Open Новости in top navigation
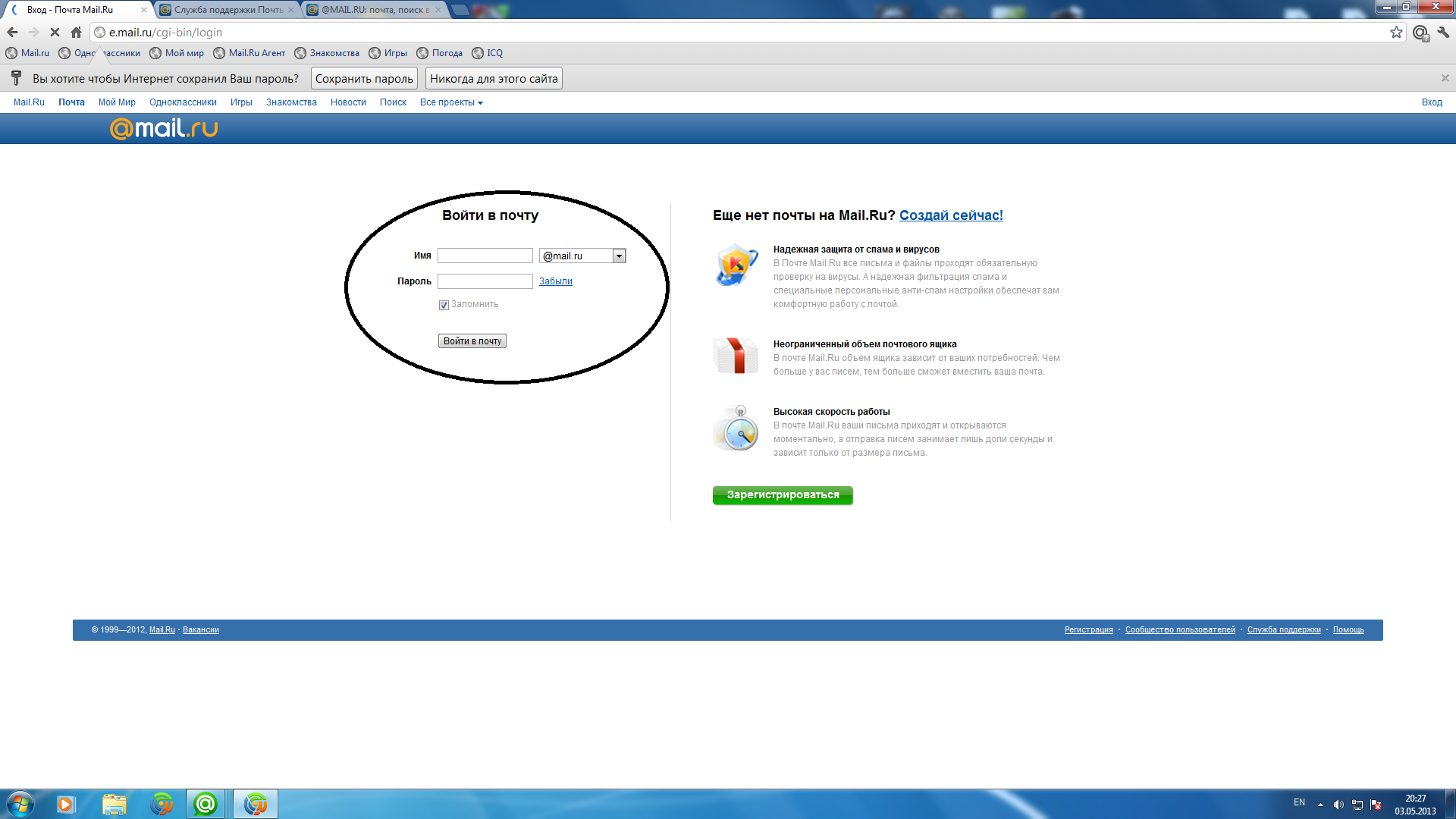 click(348, 102)
